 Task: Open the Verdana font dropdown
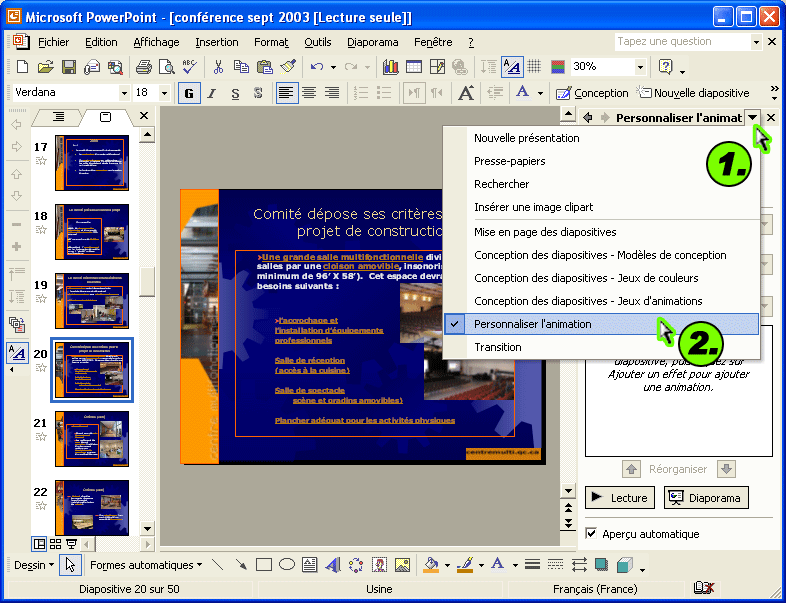pos(124,93)
